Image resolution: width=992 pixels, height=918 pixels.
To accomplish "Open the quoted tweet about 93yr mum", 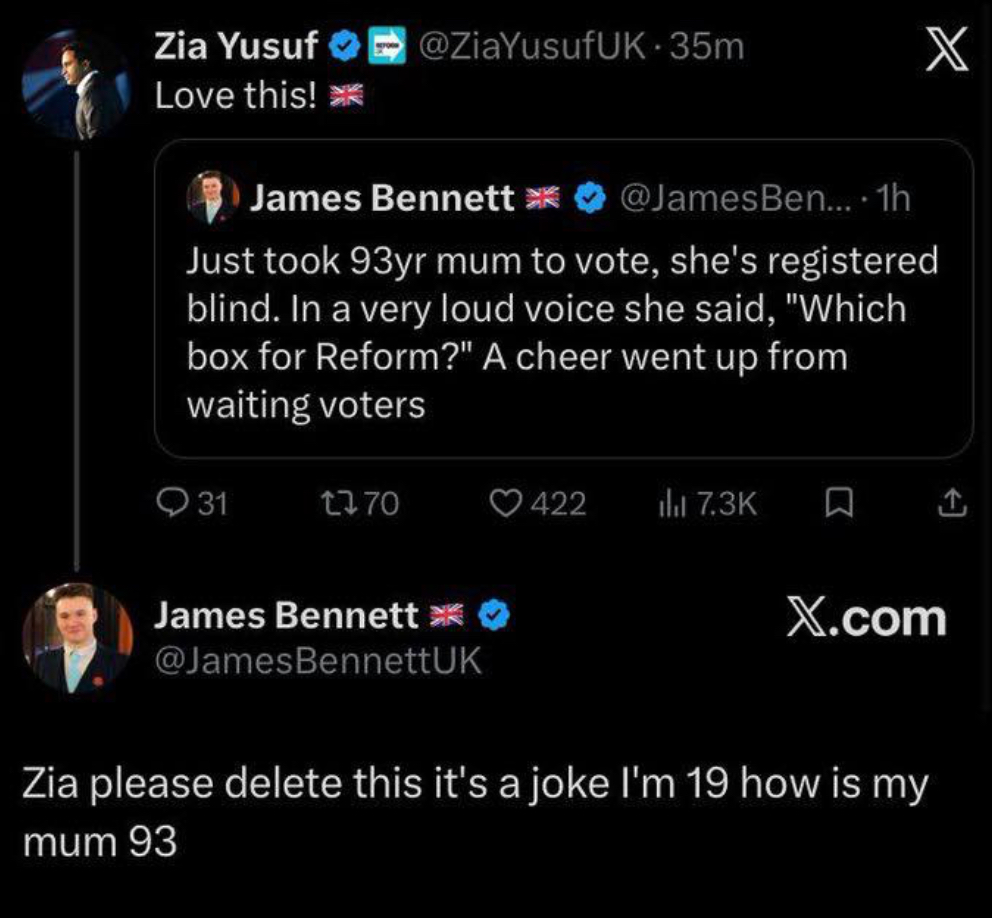I will coord(563,331).
